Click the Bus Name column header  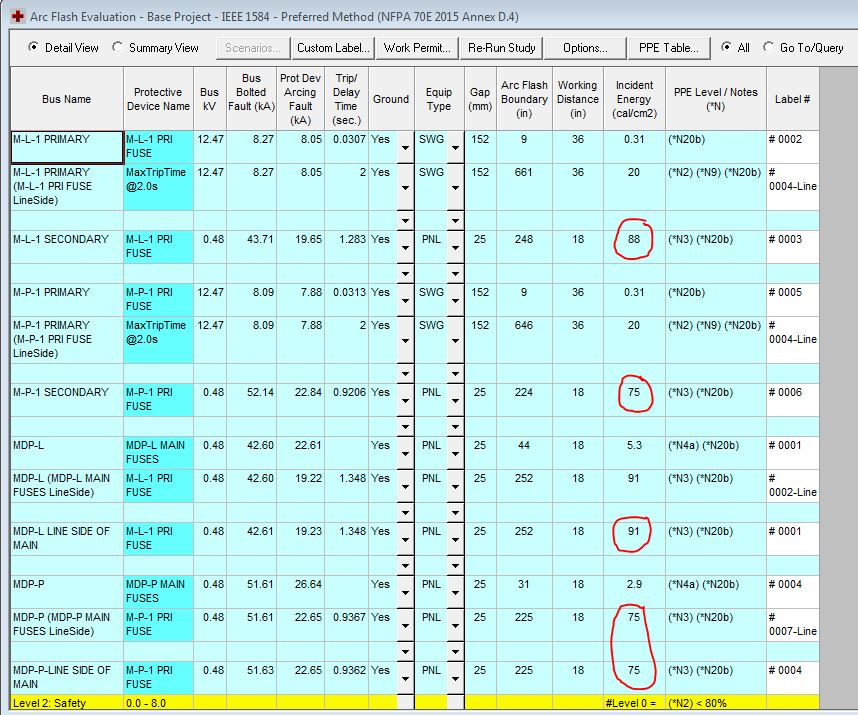(x=67, y=99)
